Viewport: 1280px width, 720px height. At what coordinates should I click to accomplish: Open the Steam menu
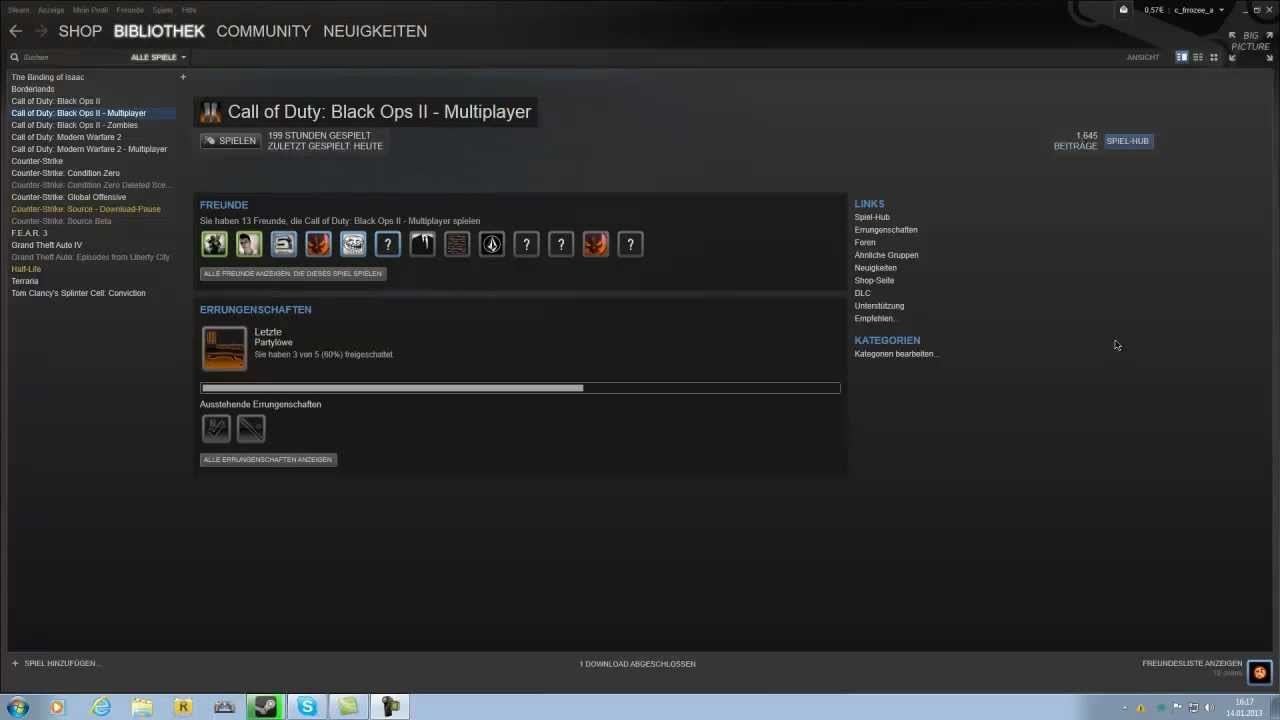pos(19,10)
